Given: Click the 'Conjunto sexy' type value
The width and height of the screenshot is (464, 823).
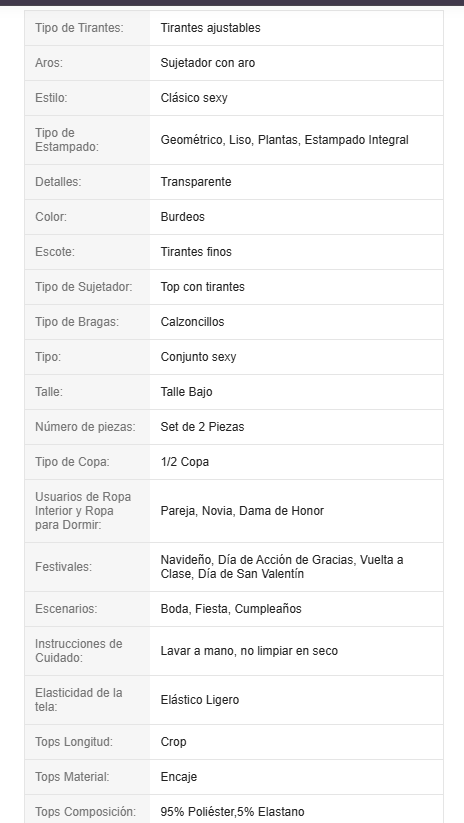Looking at the screenshot, I should tap(198, 357).
